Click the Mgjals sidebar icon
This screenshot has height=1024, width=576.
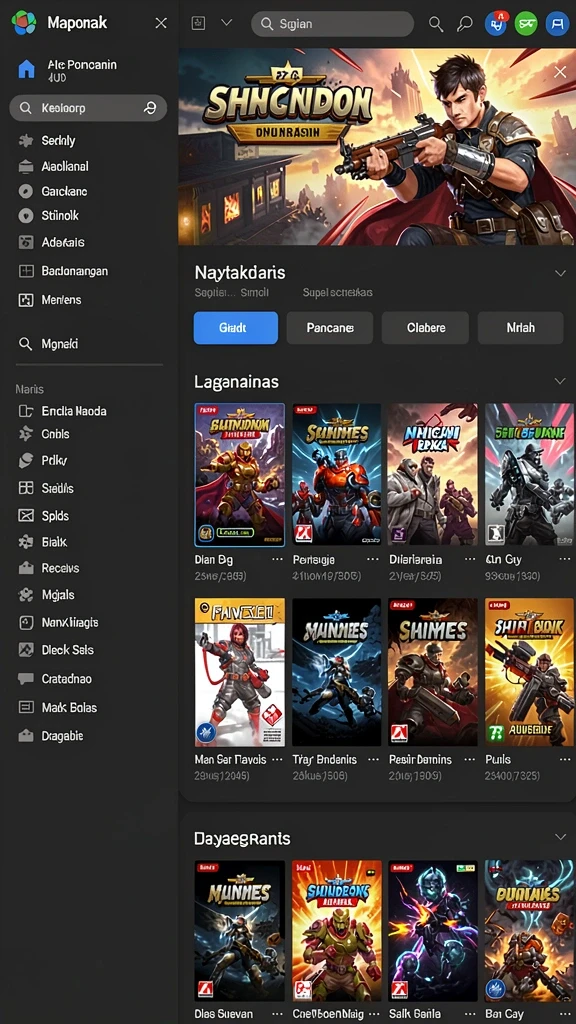[x=25, y=595]
